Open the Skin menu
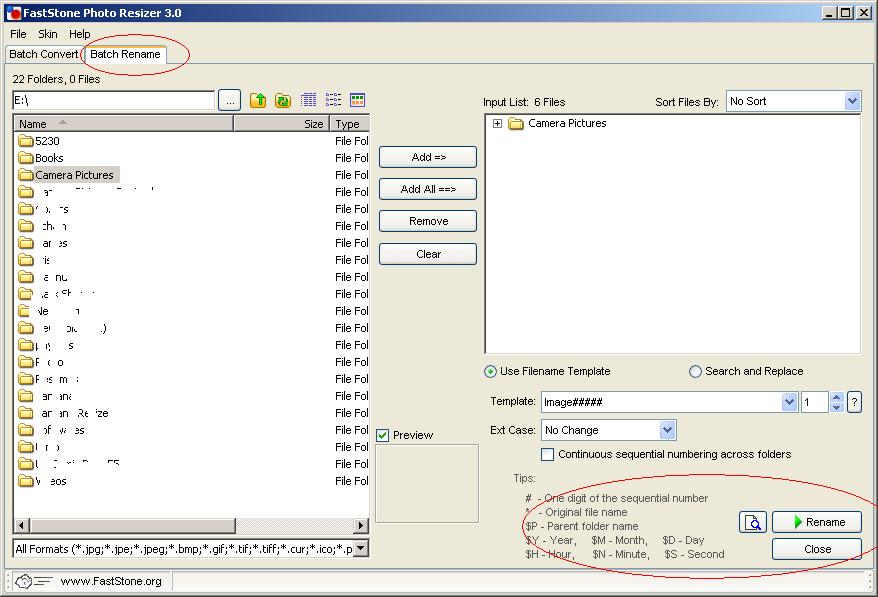The image size is (878, 597). (x=48, y=34)
